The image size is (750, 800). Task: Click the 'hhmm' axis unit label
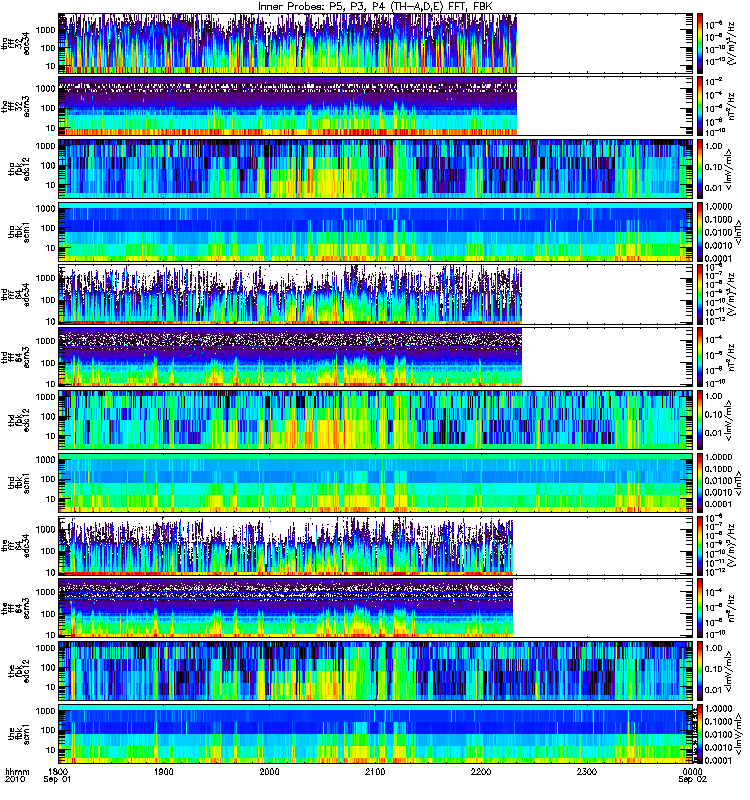[17, 772]
